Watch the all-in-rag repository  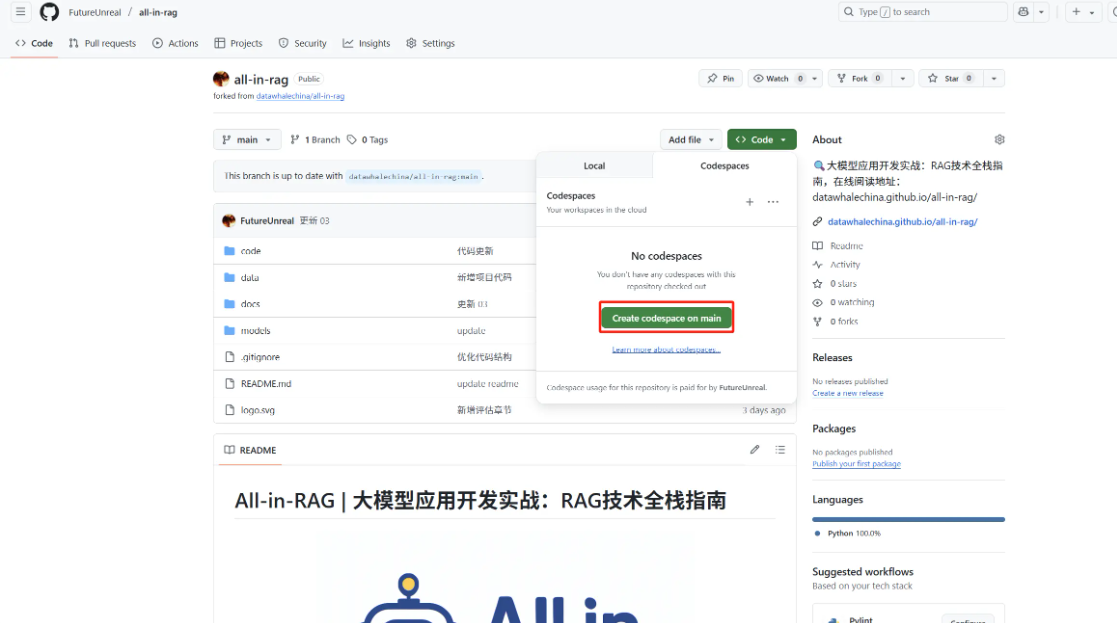tap(779, 78)
